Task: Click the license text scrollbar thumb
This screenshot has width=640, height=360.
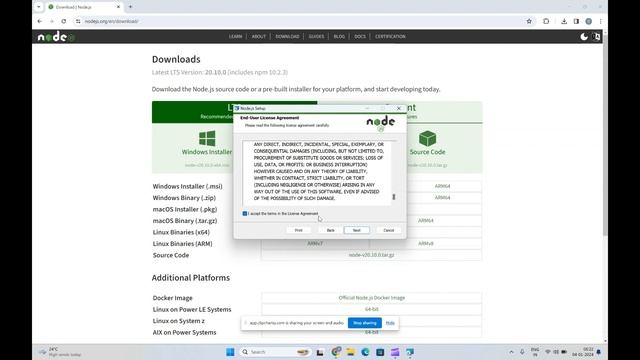Action: click(x=394, y=197)
